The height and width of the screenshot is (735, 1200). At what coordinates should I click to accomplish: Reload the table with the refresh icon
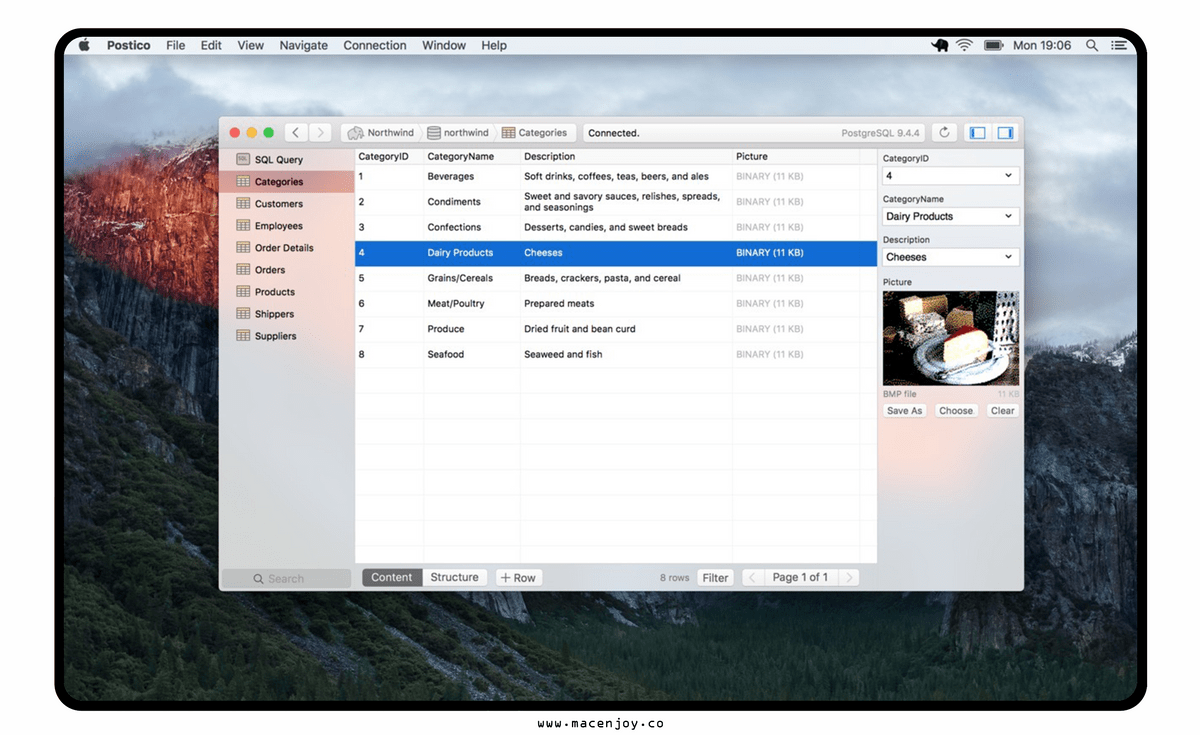[945, 132]
